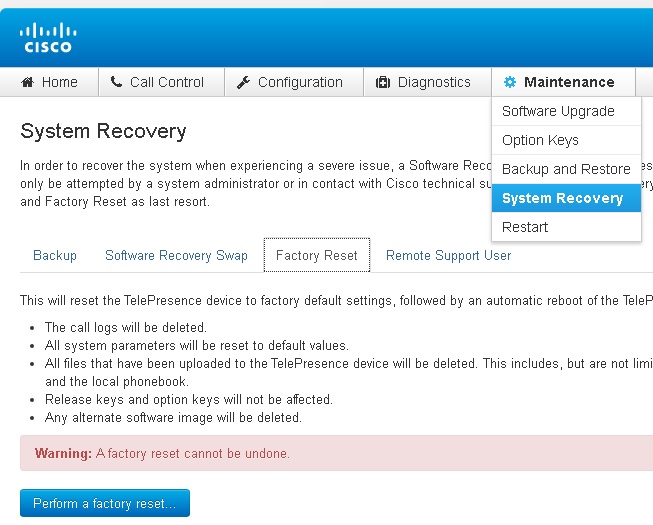Viewport: 653px width, 525px height.
Task: Select the highlighted System Recovery menu entry
Action: tap(566, 198)
